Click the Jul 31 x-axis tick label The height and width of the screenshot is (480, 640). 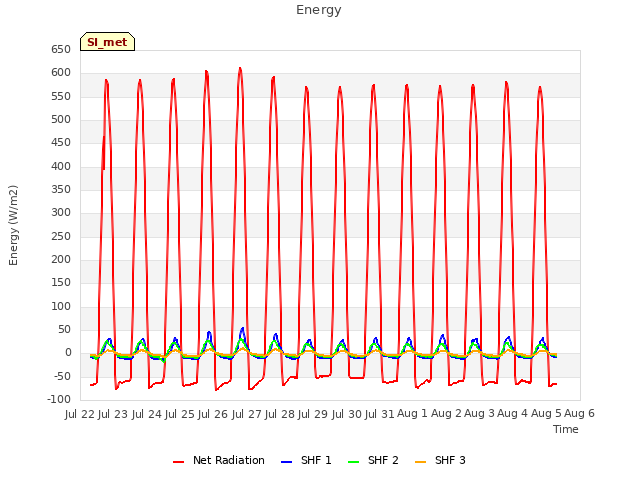[x=379, y=414]
